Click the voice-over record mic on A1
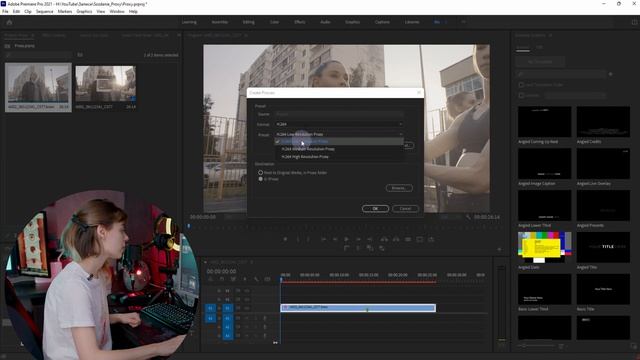Viewport: 640px width, 360px height. [265, 318]
